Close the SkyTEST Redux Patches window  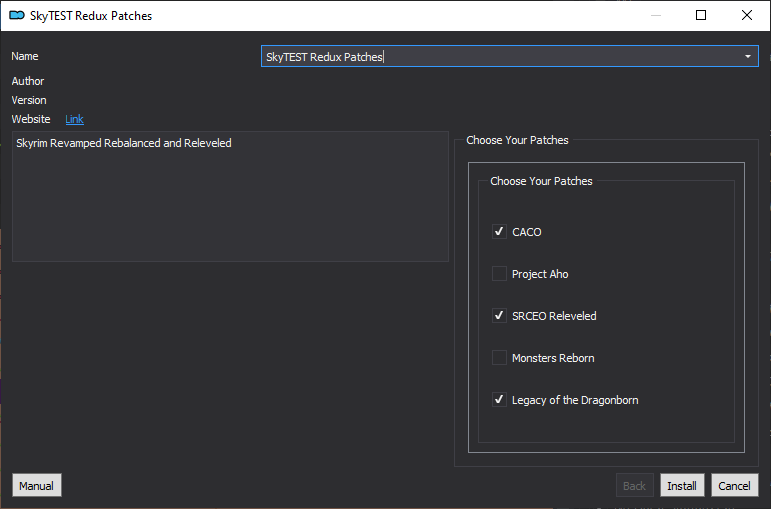pyautogui.click(x=746, y=15)
